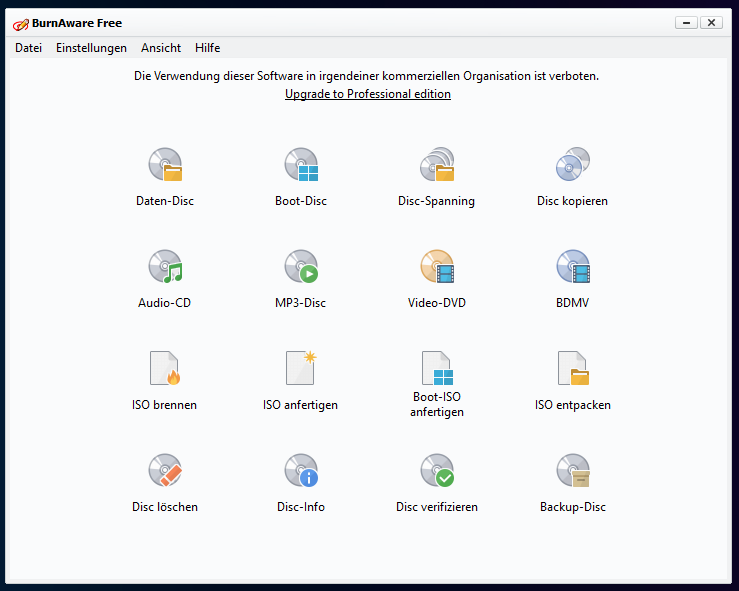Close the BurnAware Free window
The width and height of the screenshot is (739, 591).
[x=711, y=22]
